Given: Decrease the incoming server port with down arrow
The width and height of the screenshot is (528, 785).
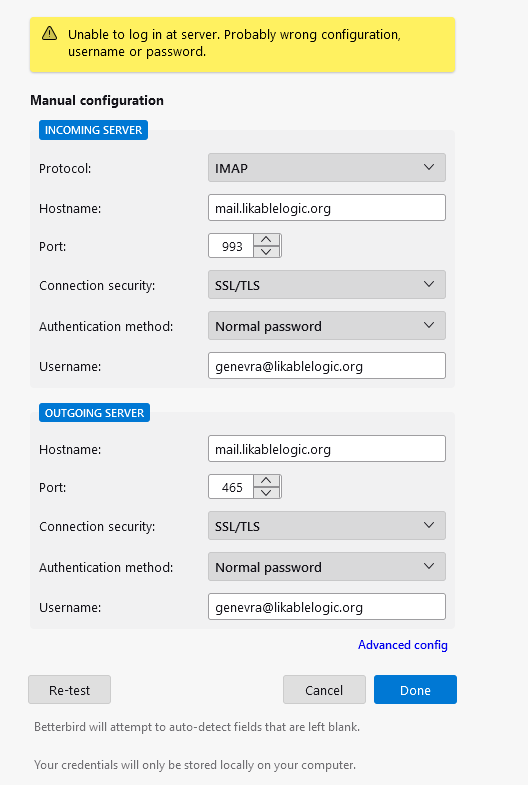Looking at the screenshot, I should coord(266,251).
